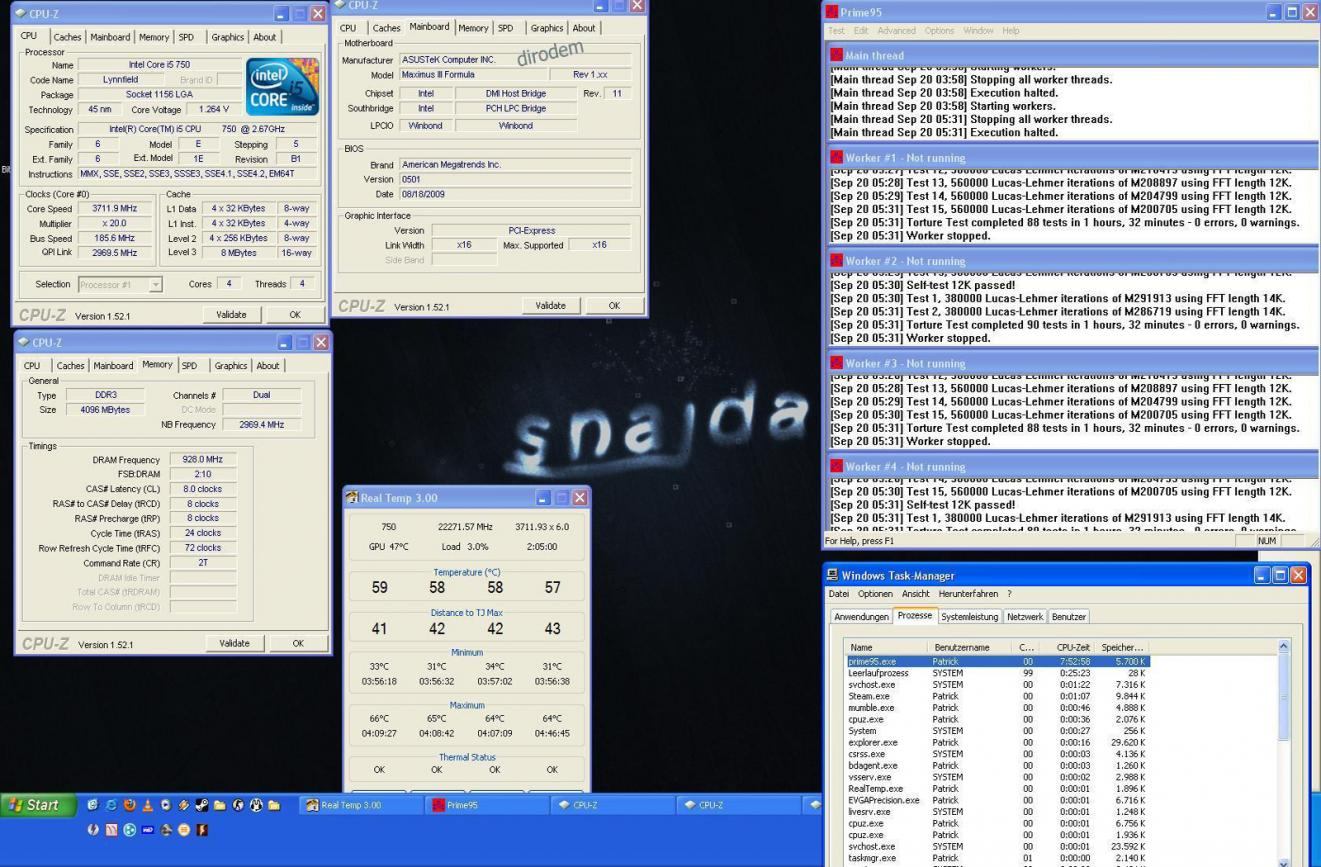1321x867 pixels.
Task: Switch to the Systemleistung tab in Task-Manager
Action: 972,617
